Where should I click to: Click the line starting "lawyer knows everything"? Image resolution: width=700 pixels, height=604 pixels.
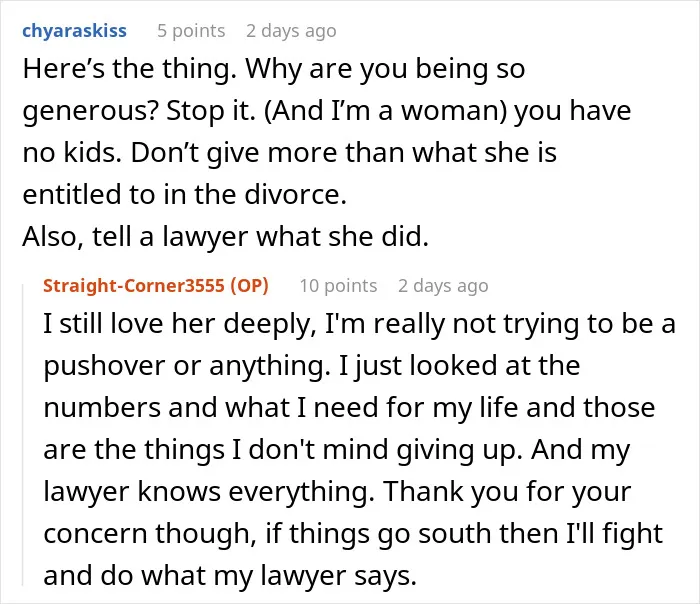pos(337,492)
